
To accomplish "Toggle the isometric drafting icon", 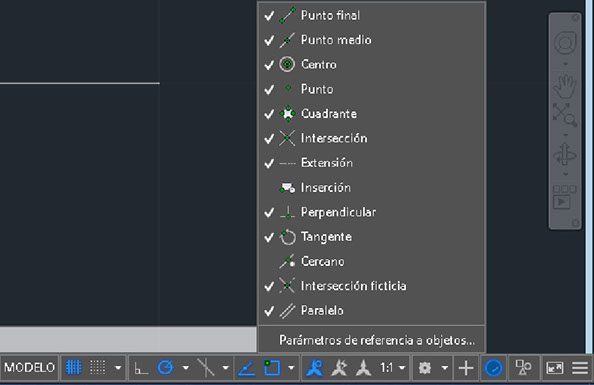I will point(206,368).
